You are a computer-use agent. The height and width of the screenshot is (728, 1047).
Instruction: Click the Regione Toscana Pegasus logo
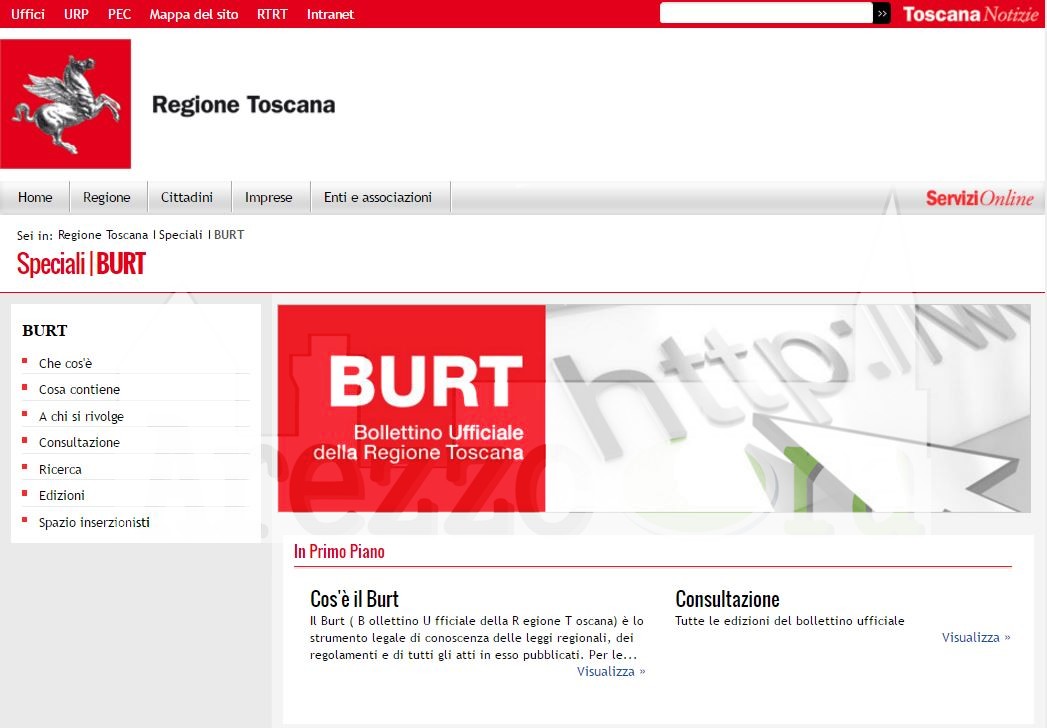[x=66, y=104]
